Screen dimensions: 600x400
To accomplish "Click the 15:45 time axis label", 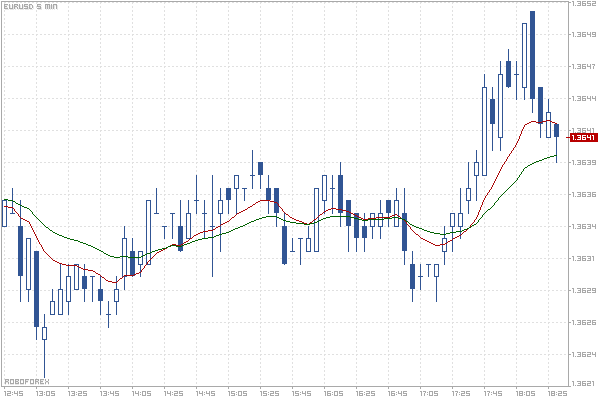I will pos(302,393).
